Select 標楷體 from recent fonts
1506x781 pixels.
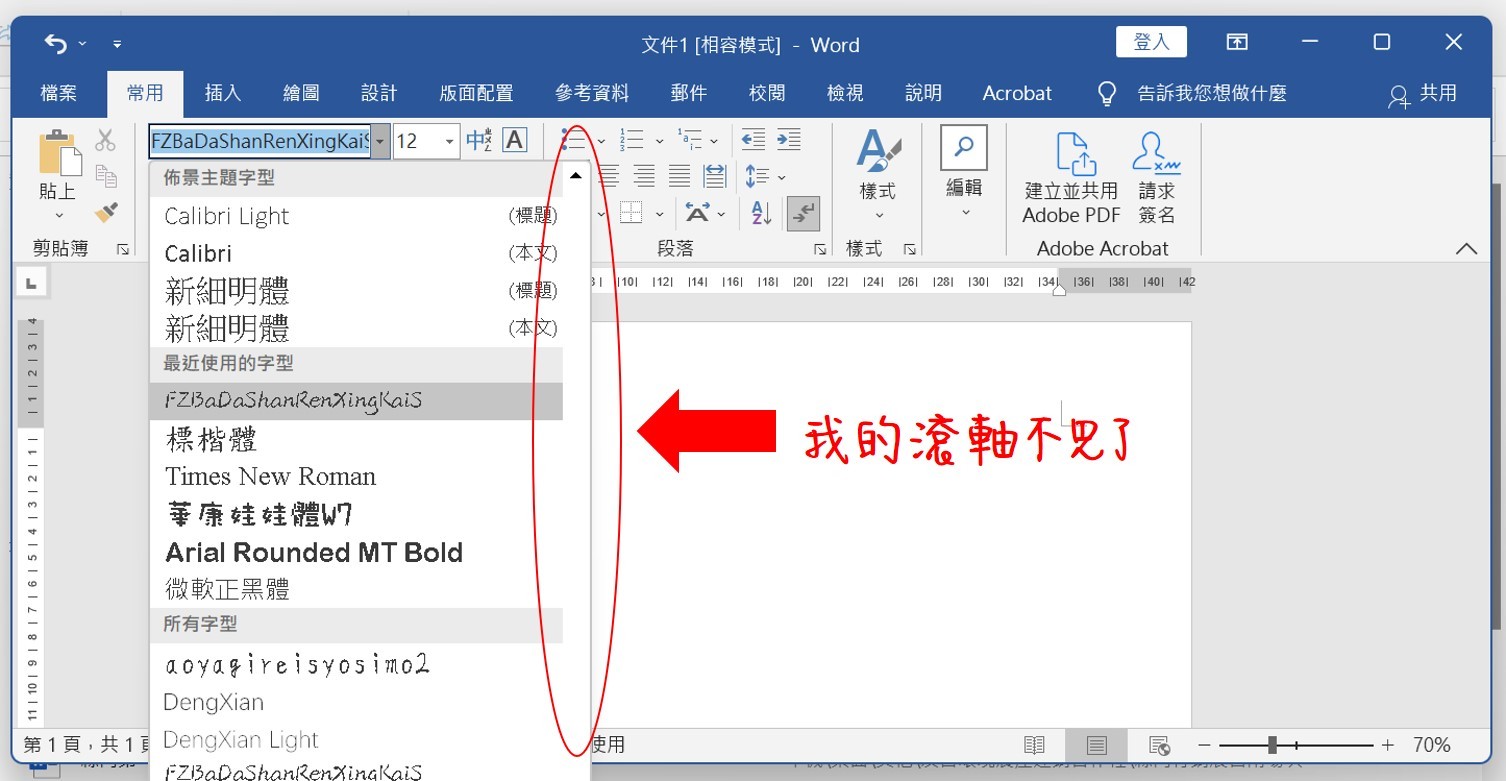pyautogui.click(x=356, y=438)
